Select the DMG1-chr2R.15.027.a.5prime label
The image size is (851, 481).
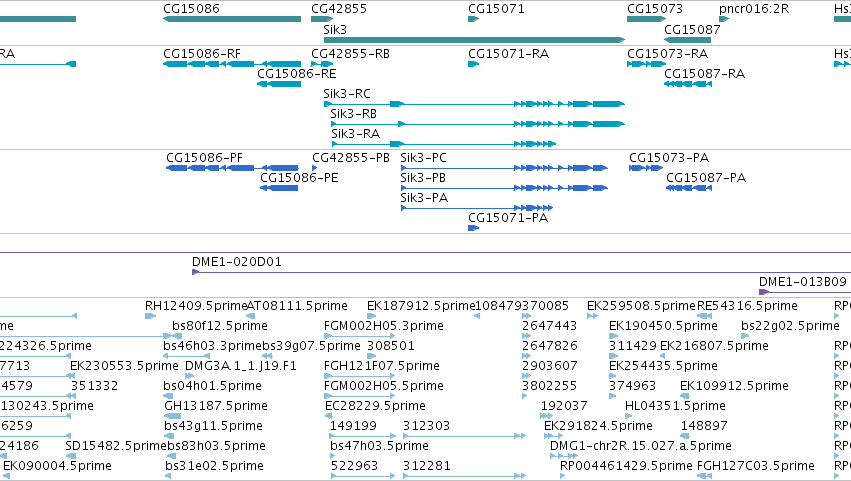click(x=640, y=447)
